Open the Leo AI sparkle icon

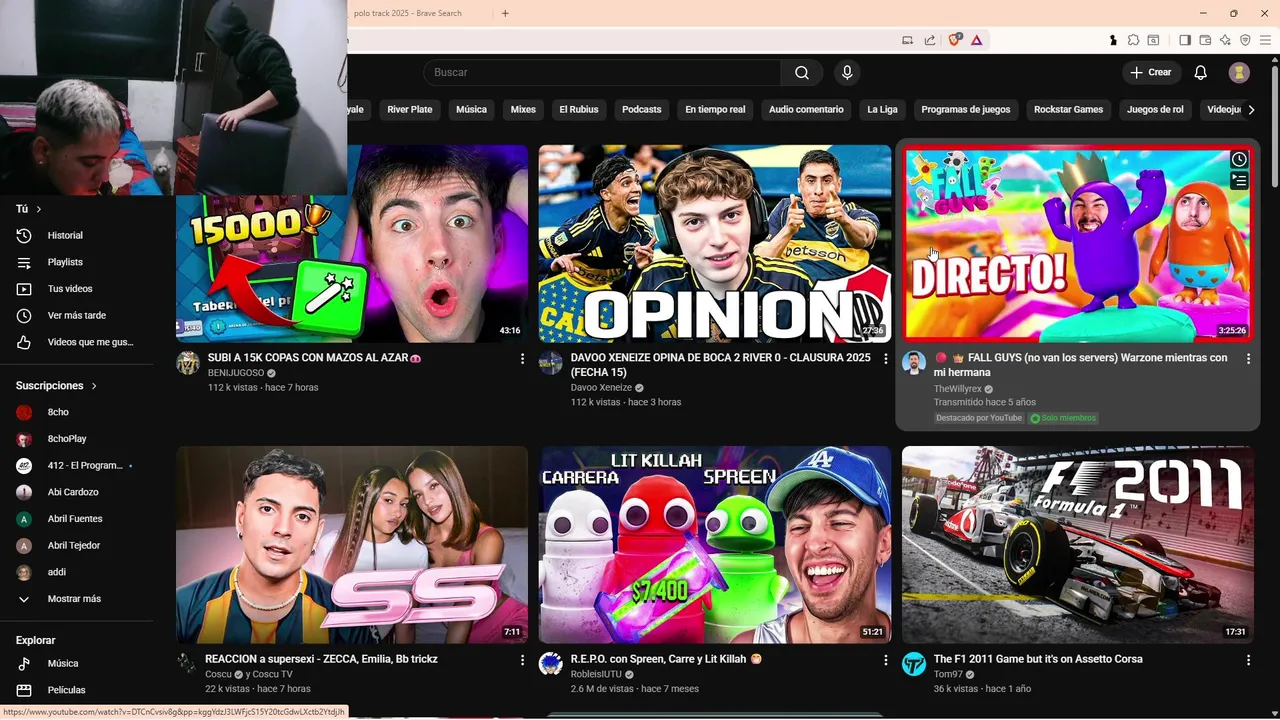click(x=1225, y=40)
